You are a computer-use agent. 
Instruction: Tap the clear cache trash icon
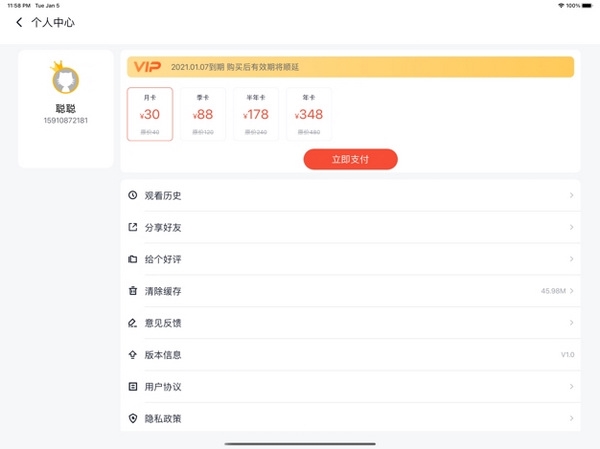coord(132,291)
